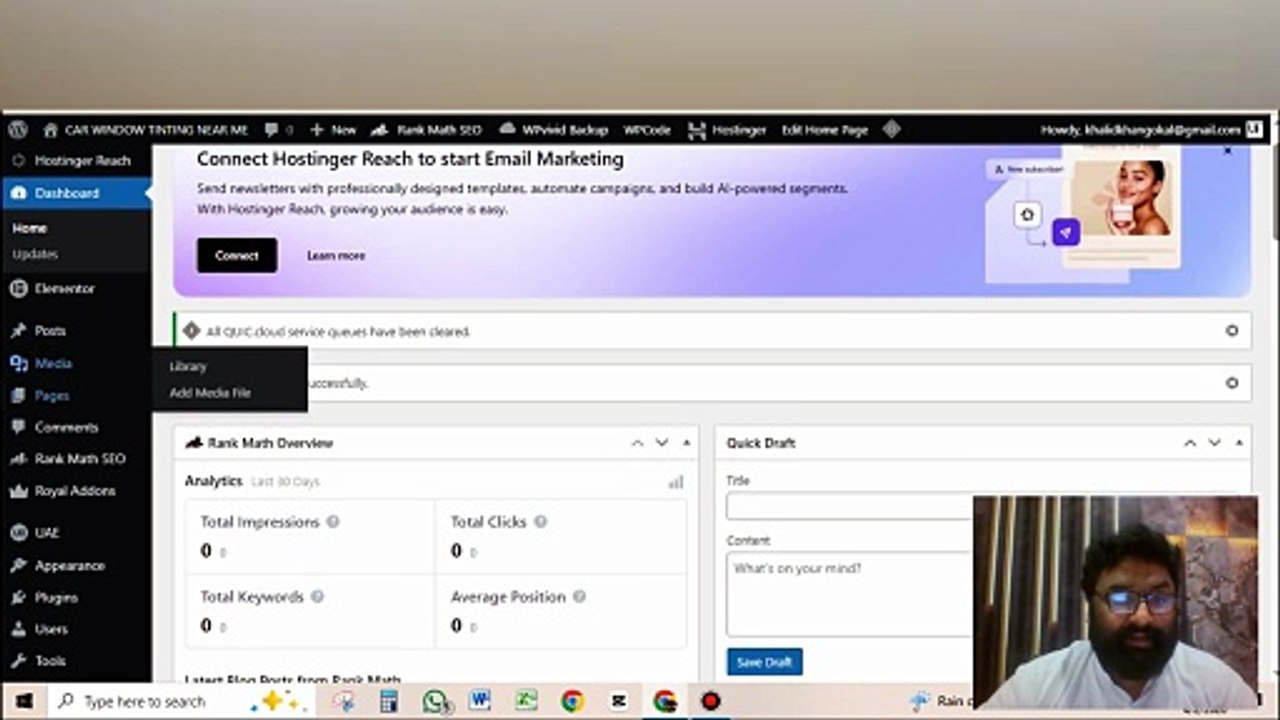Open WPCode in admin bar

pyautogui.click(x=647, y=130)
